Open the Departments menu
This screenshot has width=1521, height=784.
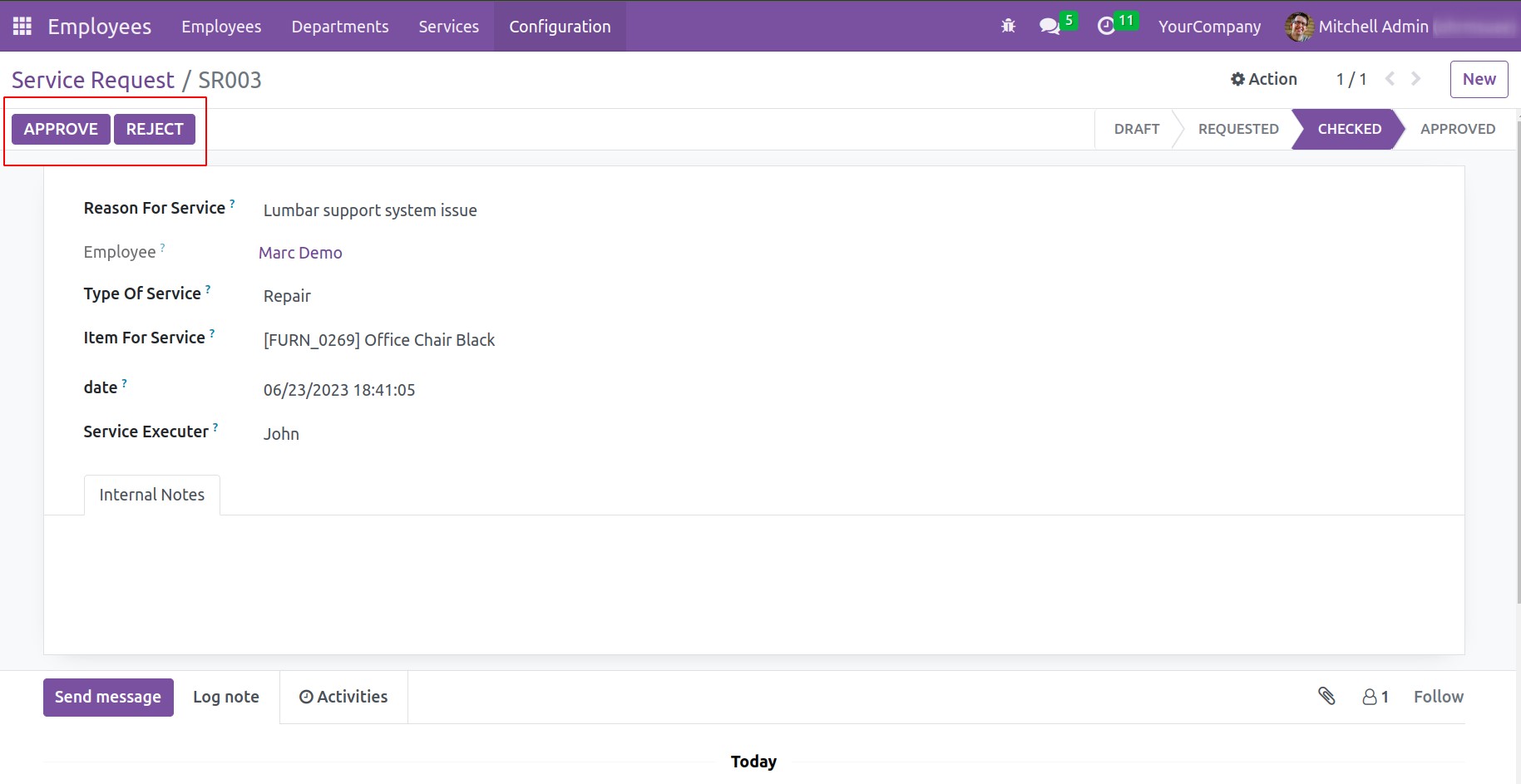pyautogui.click(x=339, y=27)
